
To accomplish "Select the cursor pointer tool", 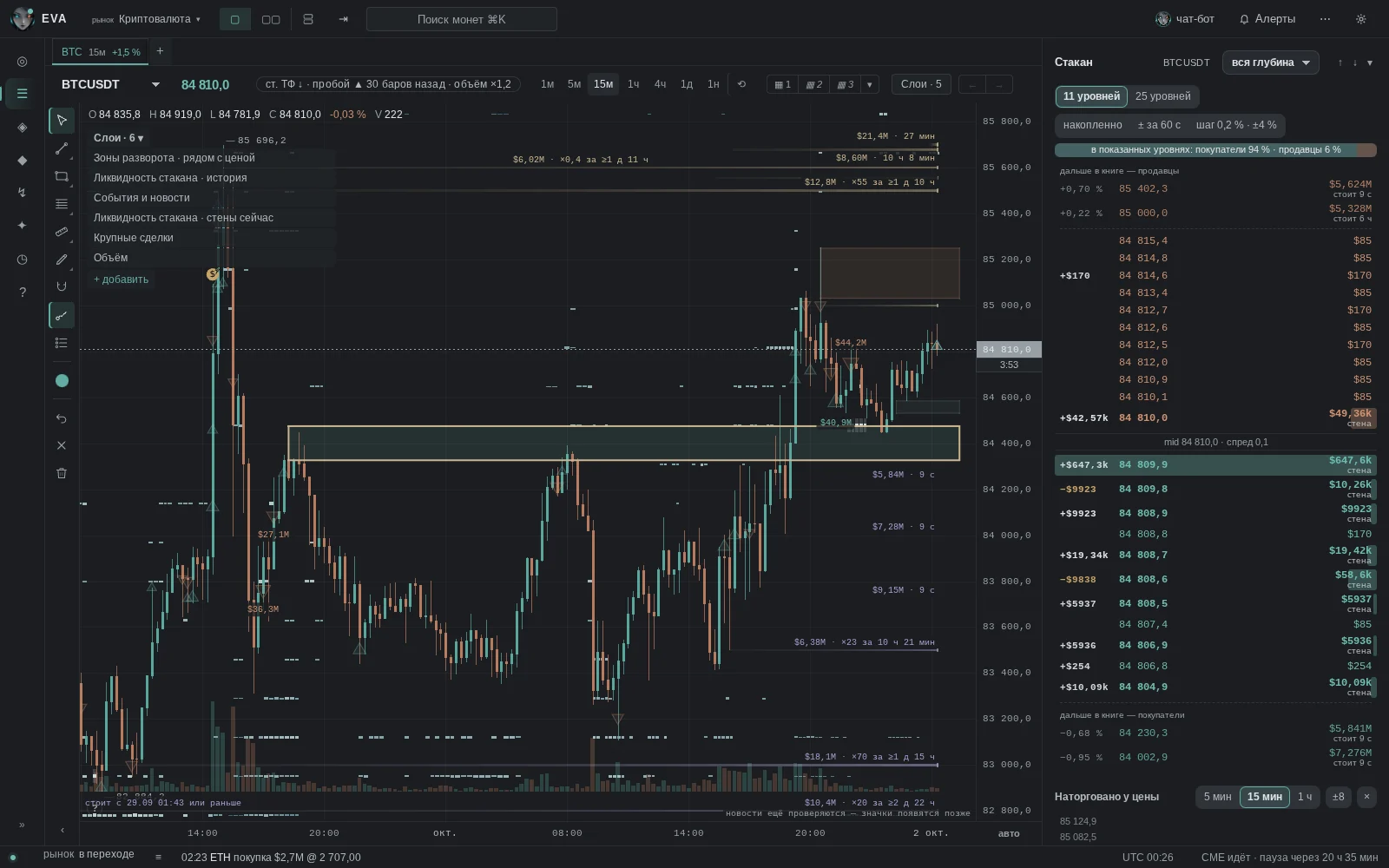I will pyautogui.click(x=62, y=120).
